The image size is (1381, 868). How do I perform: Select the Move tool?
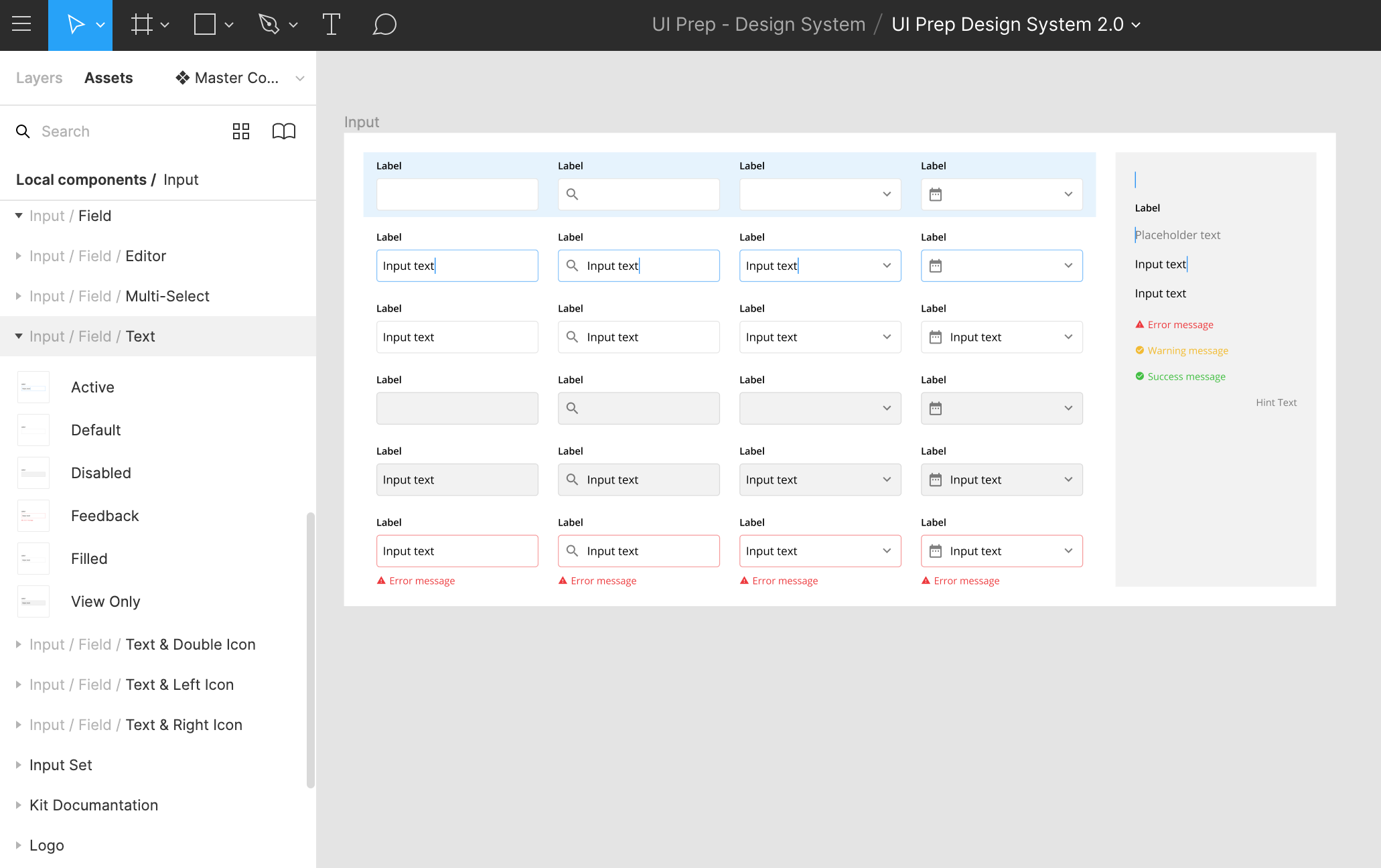tap(76, 24)
